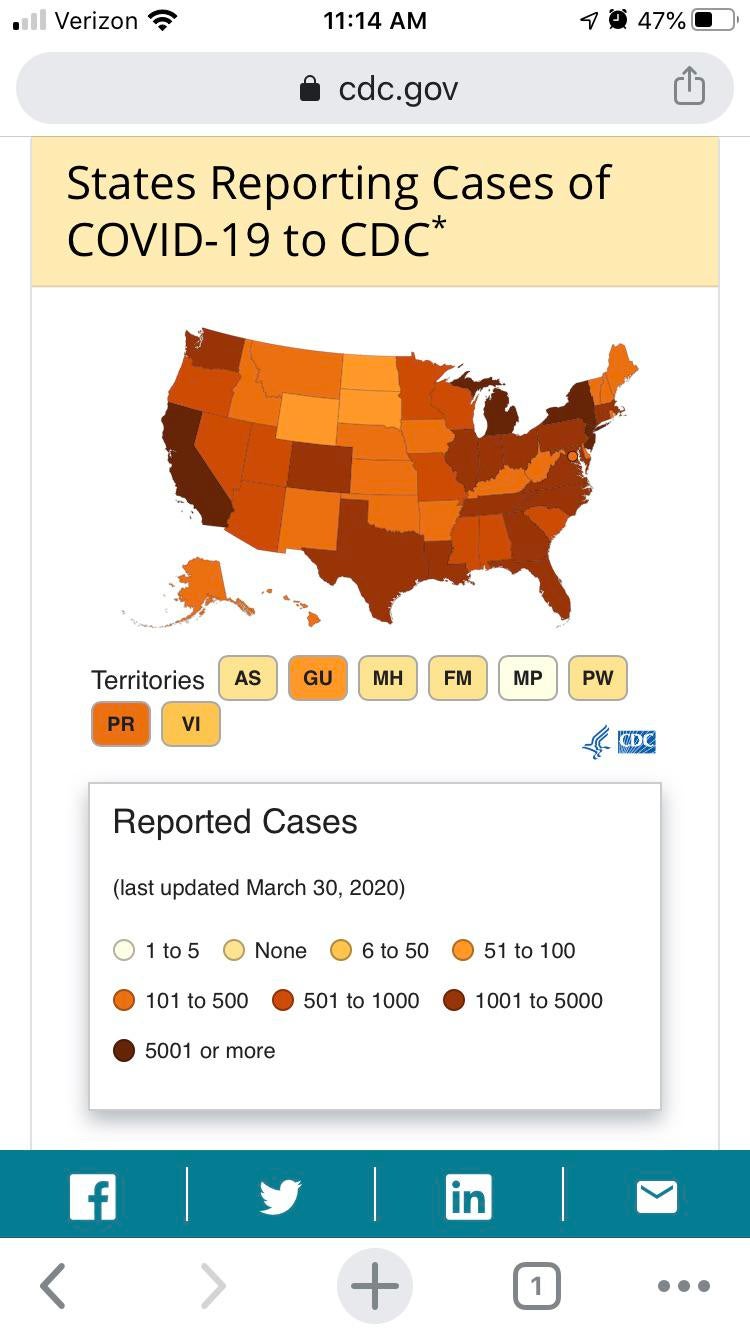The height and width of the screenshot is (1334, 750).
Task: Tap the share icon in address bar
Action: pos(688,87)
